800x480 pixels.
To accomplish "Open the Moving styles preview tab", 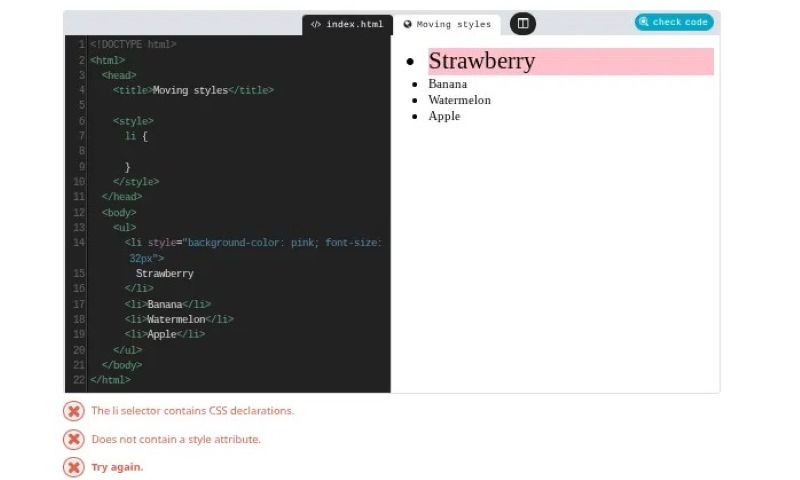I will tap(447, 24).
